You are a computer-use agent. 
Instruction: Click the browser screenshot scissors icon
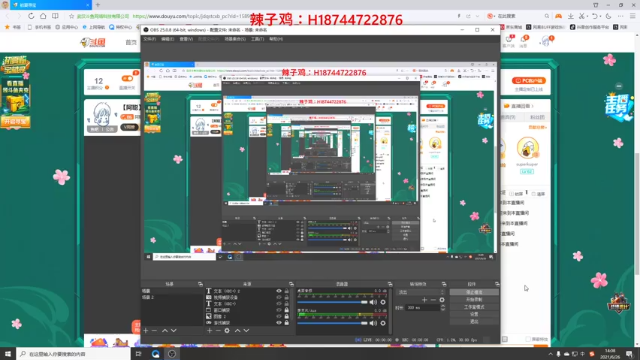[x=582, y=16]
